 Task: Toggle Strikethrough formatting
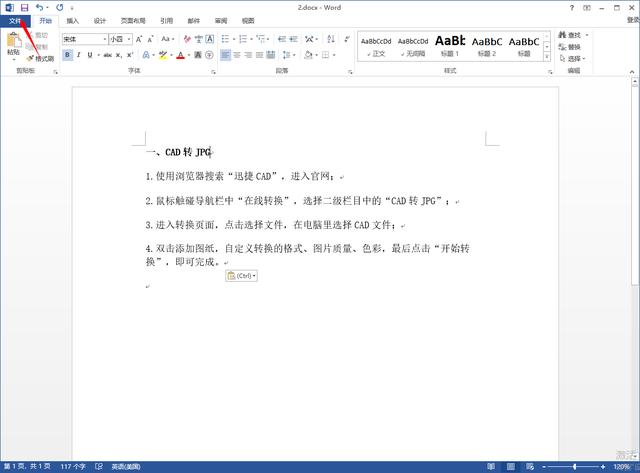click(x=107, y=55)
